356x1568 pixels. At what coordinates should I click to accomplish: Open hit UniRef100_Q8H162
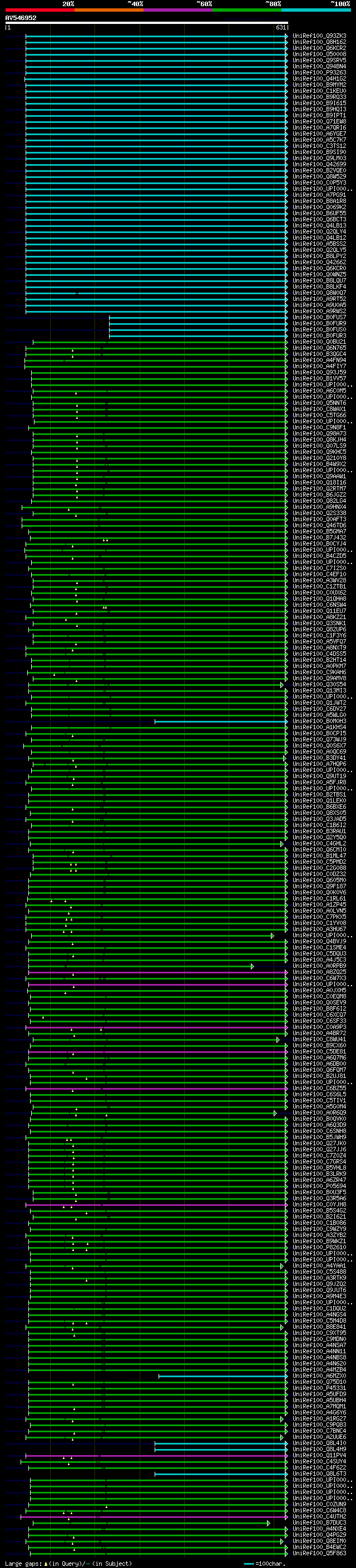pos(319,42)
